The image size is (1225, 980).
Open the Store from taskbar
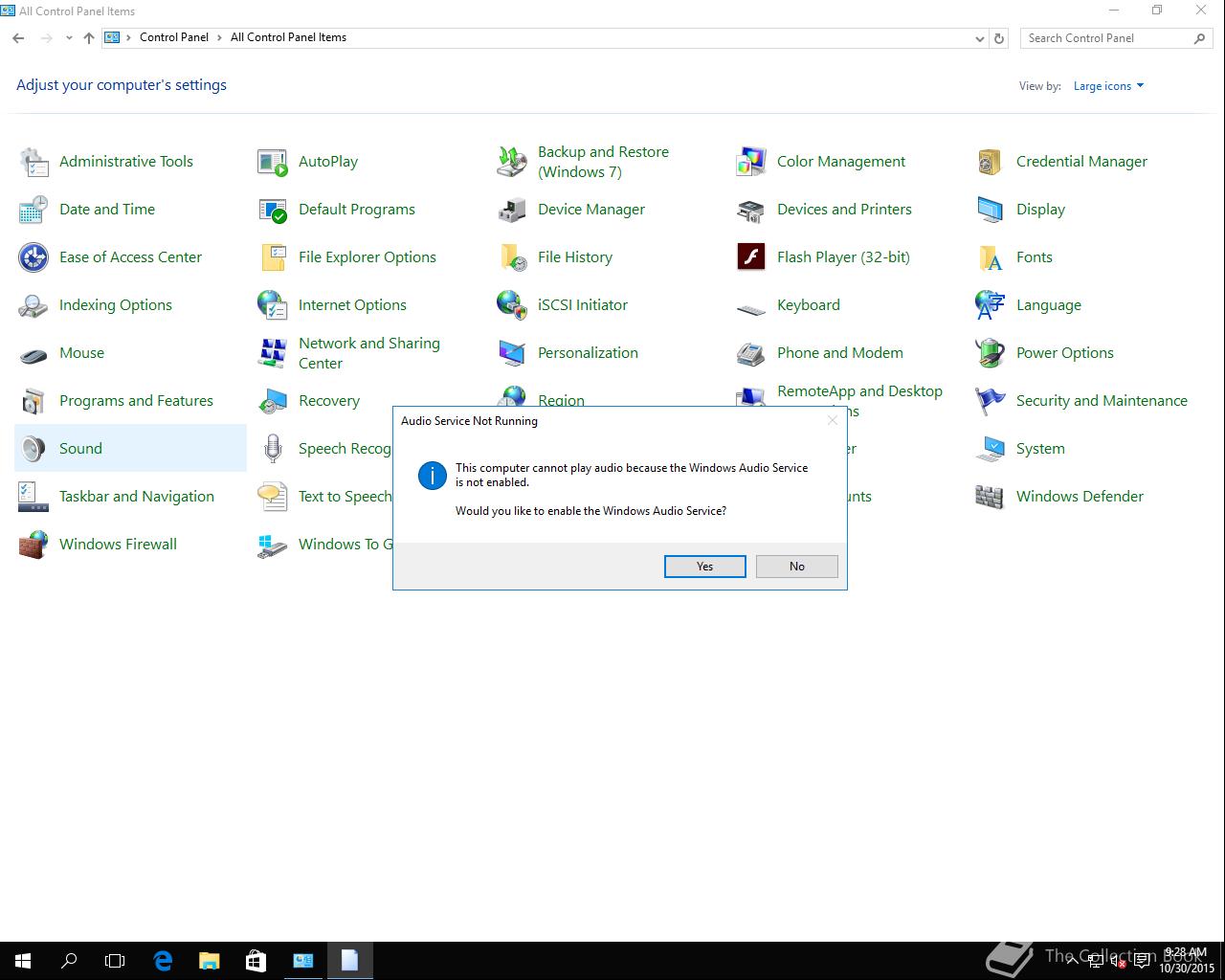[256, 961]
